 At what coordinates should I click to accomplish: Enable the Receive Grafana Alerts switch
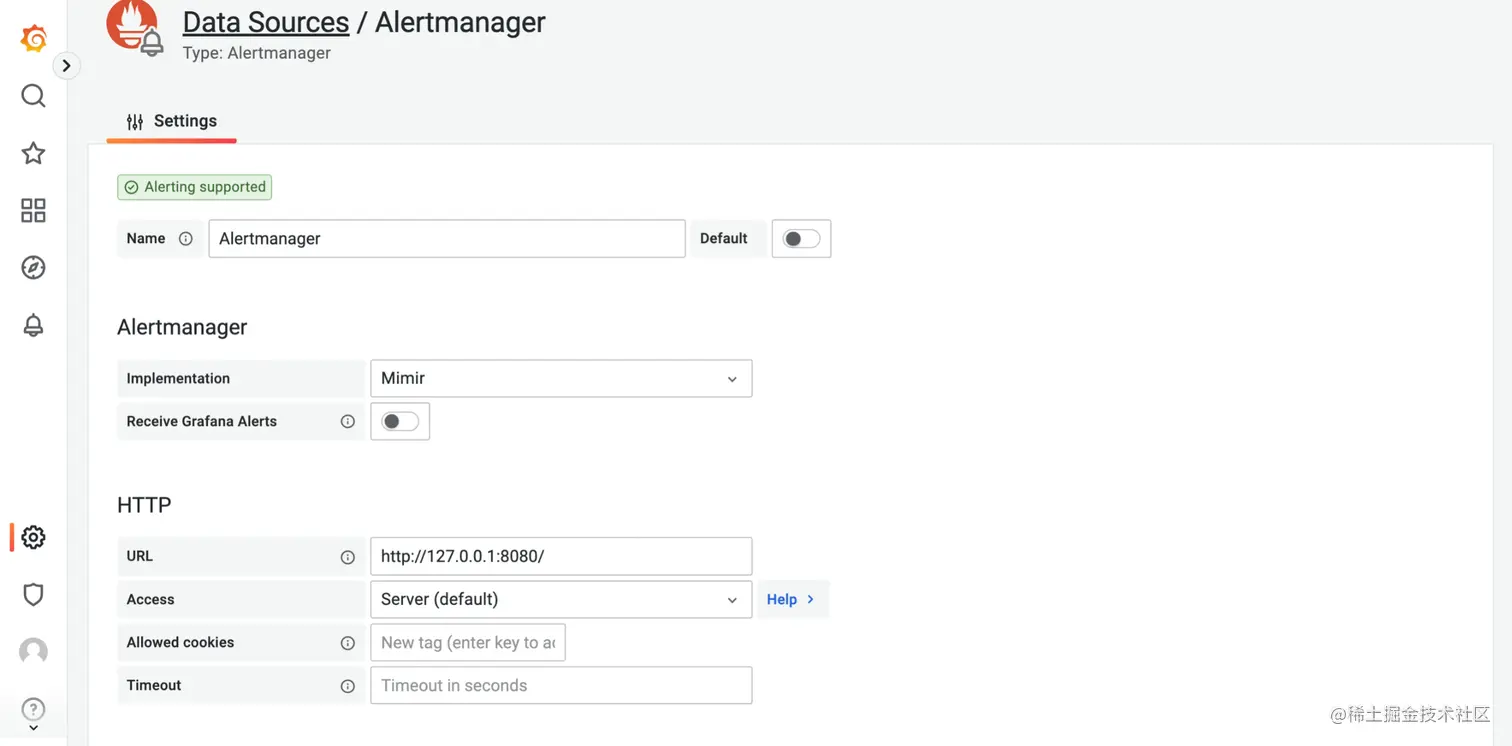400,422
